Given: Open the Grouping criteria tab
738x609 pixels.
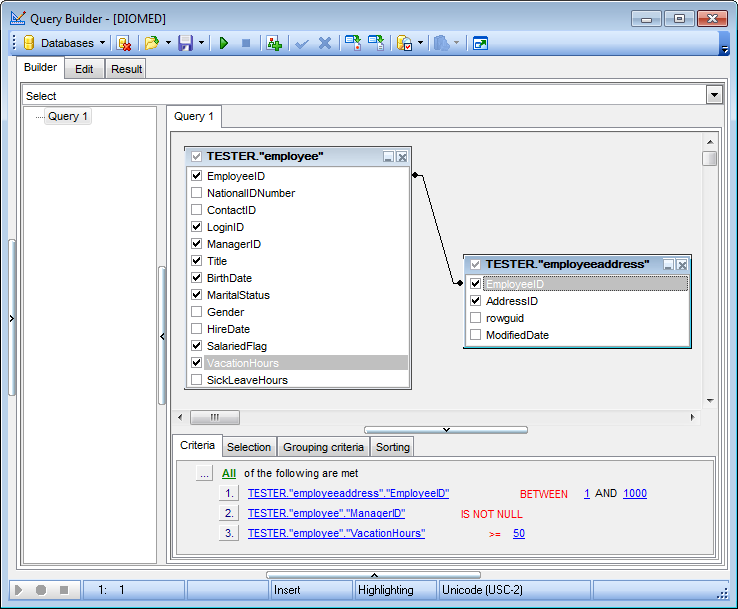Looking at the screenshot, I should pos(323,447).
